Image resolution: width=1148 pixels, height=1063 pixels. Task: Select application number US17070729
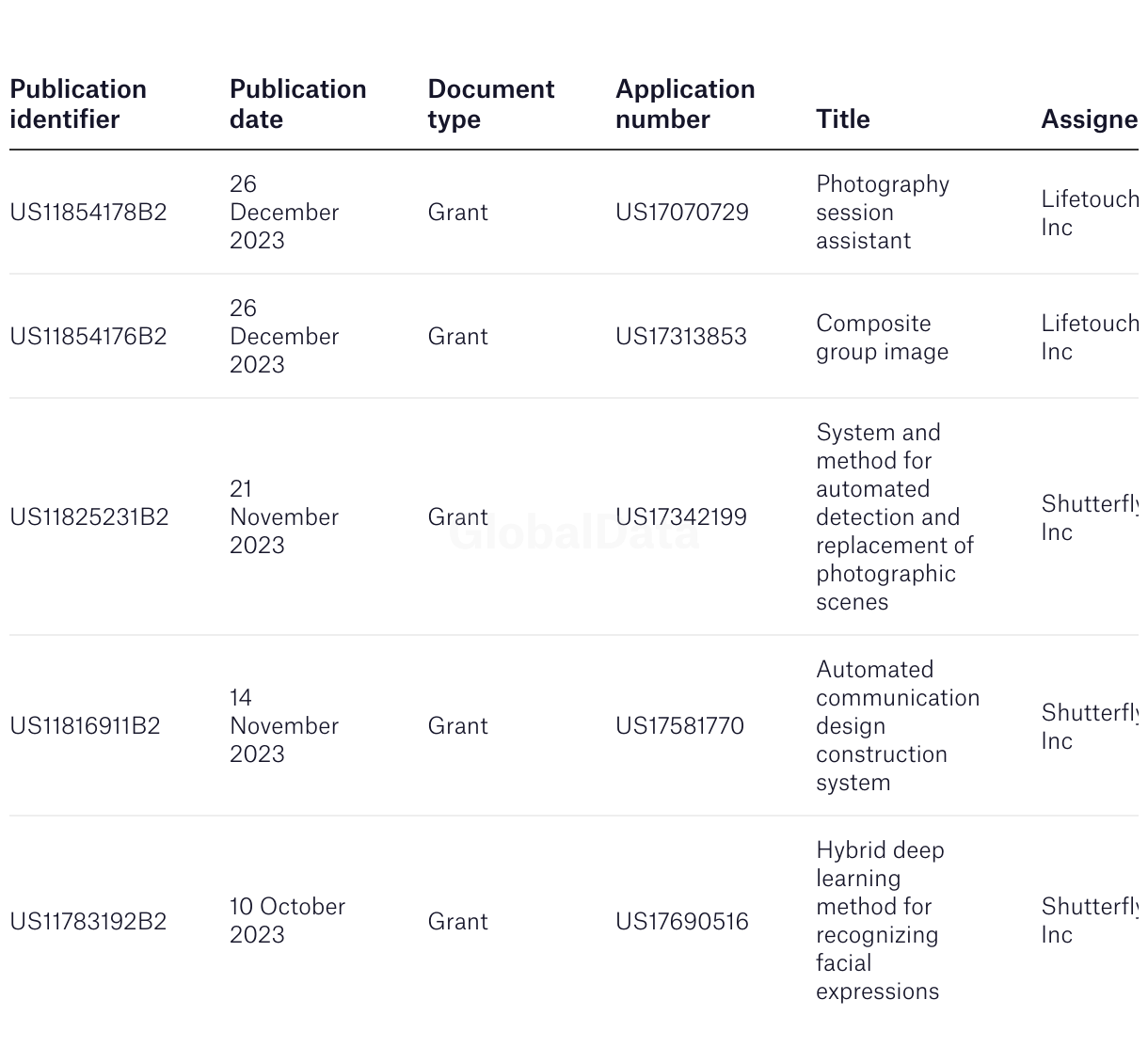coord(682,213)
